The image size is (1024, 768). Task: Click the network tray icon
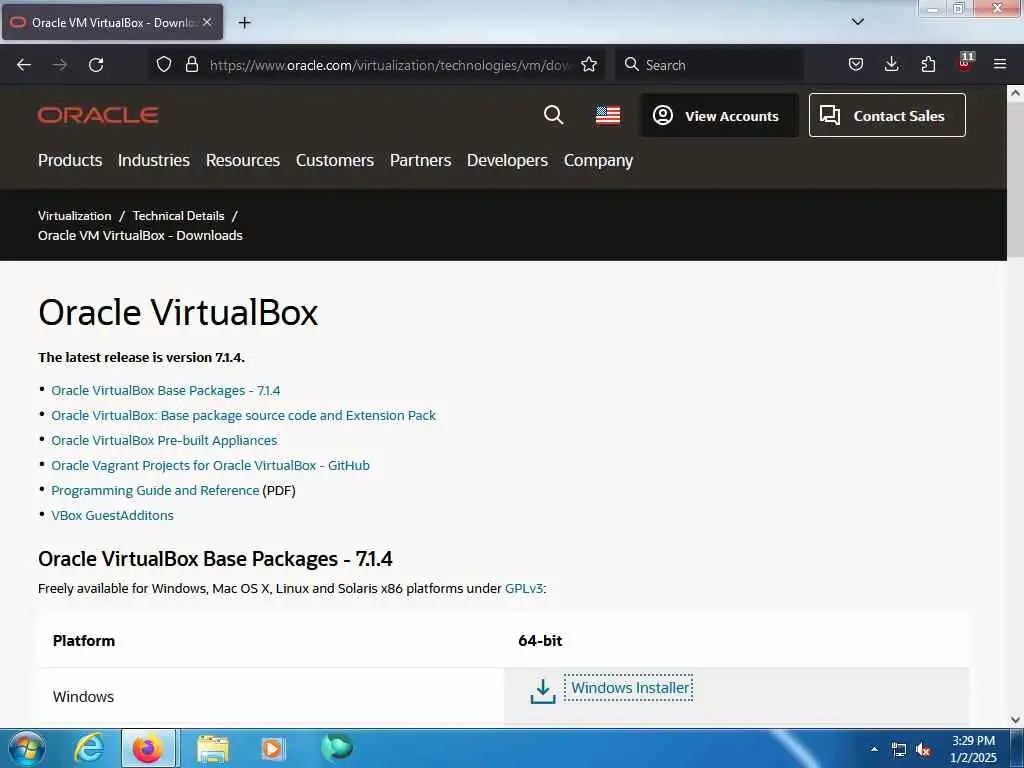point(899,750)
